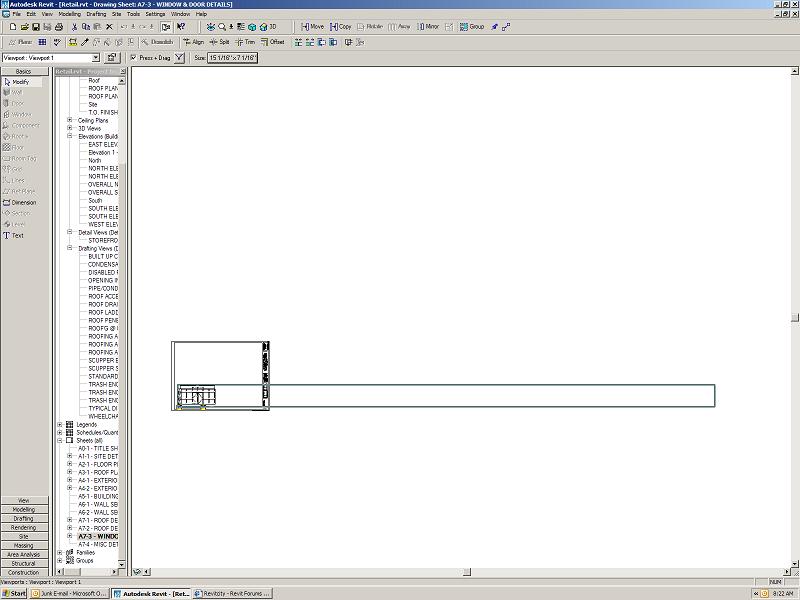
Task: Switch to default 3D view
Action: 267,26
